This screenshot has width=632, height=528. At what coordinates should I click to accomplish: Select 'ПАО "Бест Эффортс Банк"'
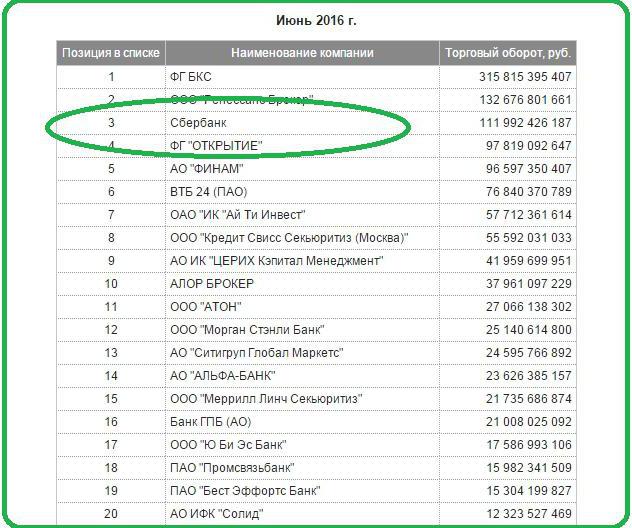(245, 491)
